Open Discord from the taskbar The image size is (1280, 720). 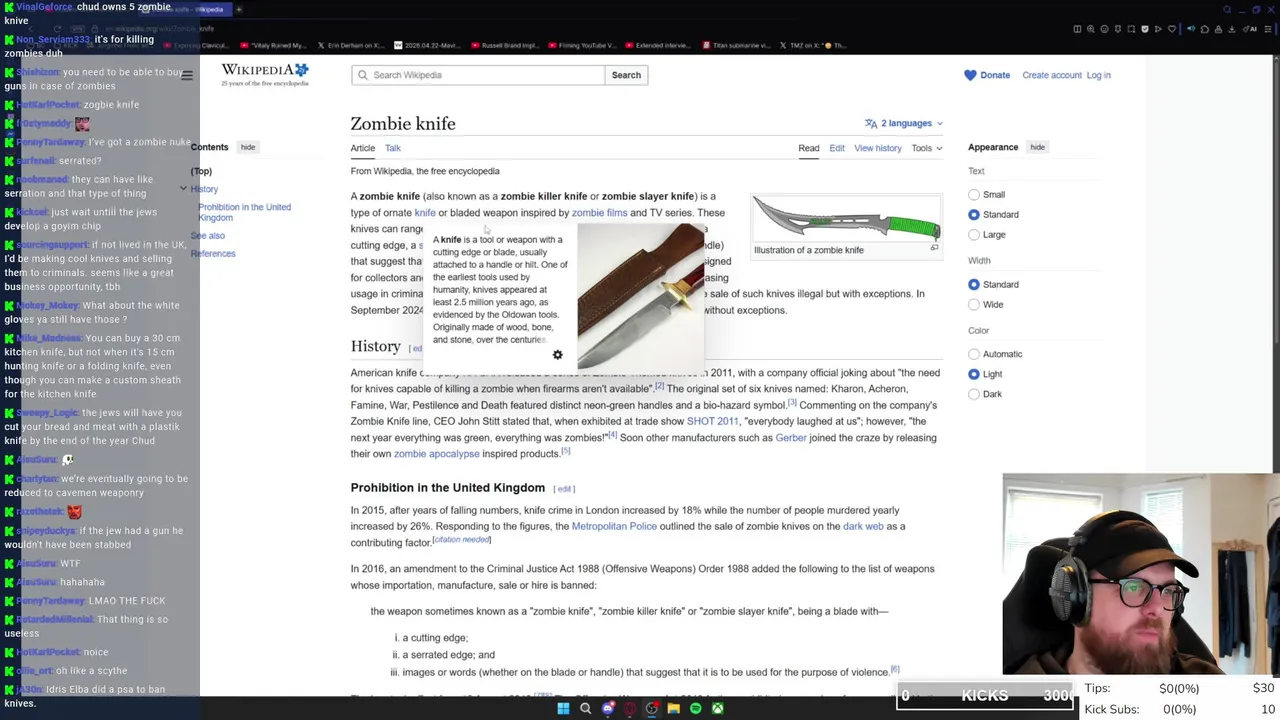pos(608,709)
